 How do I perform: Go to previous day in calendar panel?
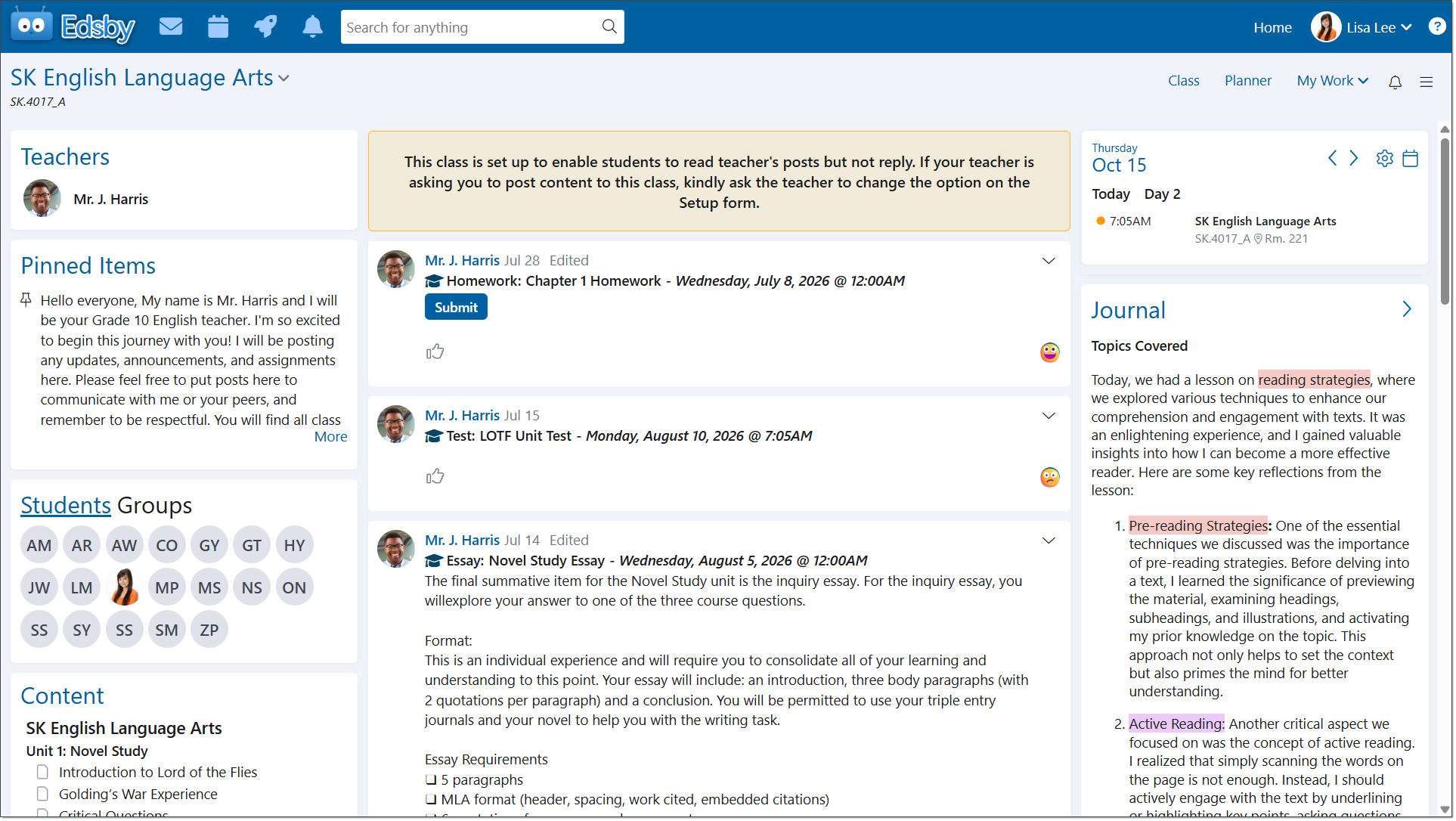point(1333,158)
